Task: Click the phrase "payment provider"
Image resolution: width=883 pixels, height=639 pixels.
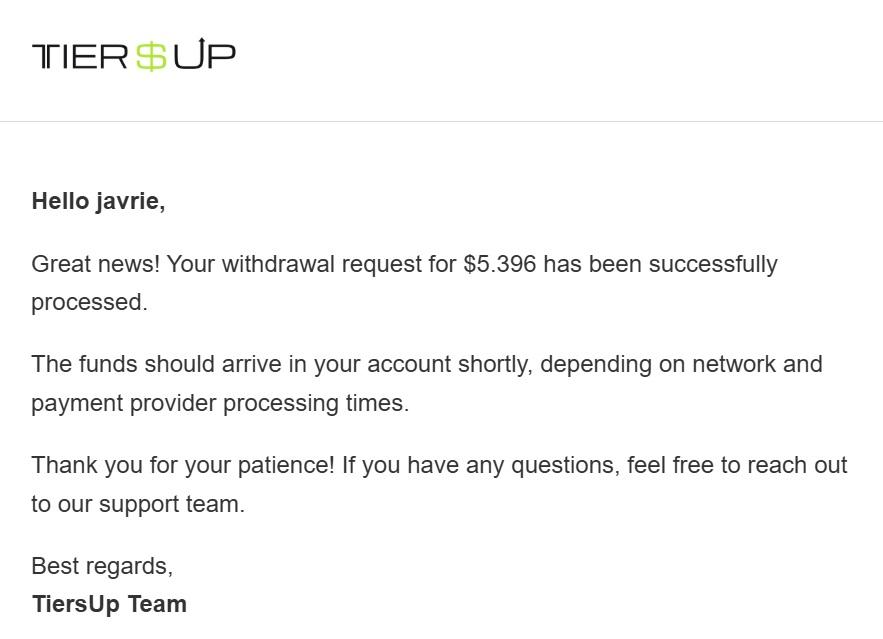Action: (124, 404)
